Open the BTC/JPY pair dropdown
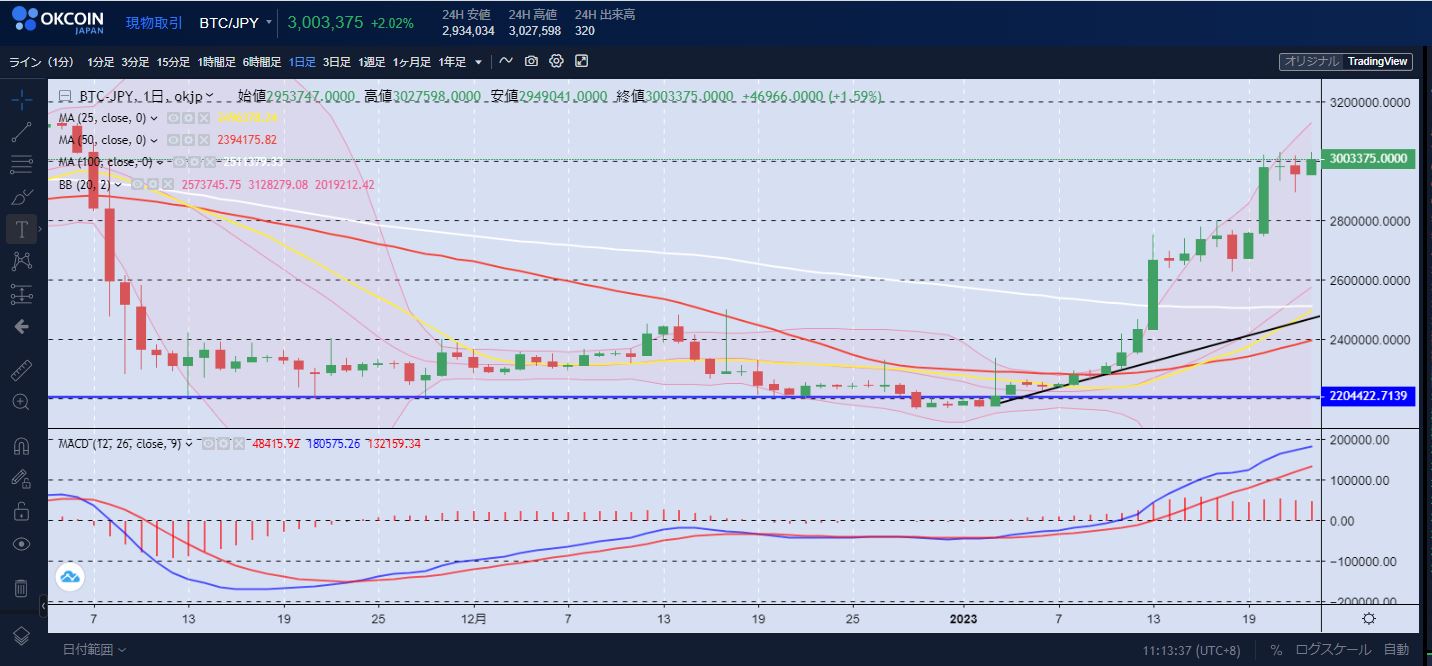Image resolution: width=1432 pixels, height=666 pixels. [236, 22]
